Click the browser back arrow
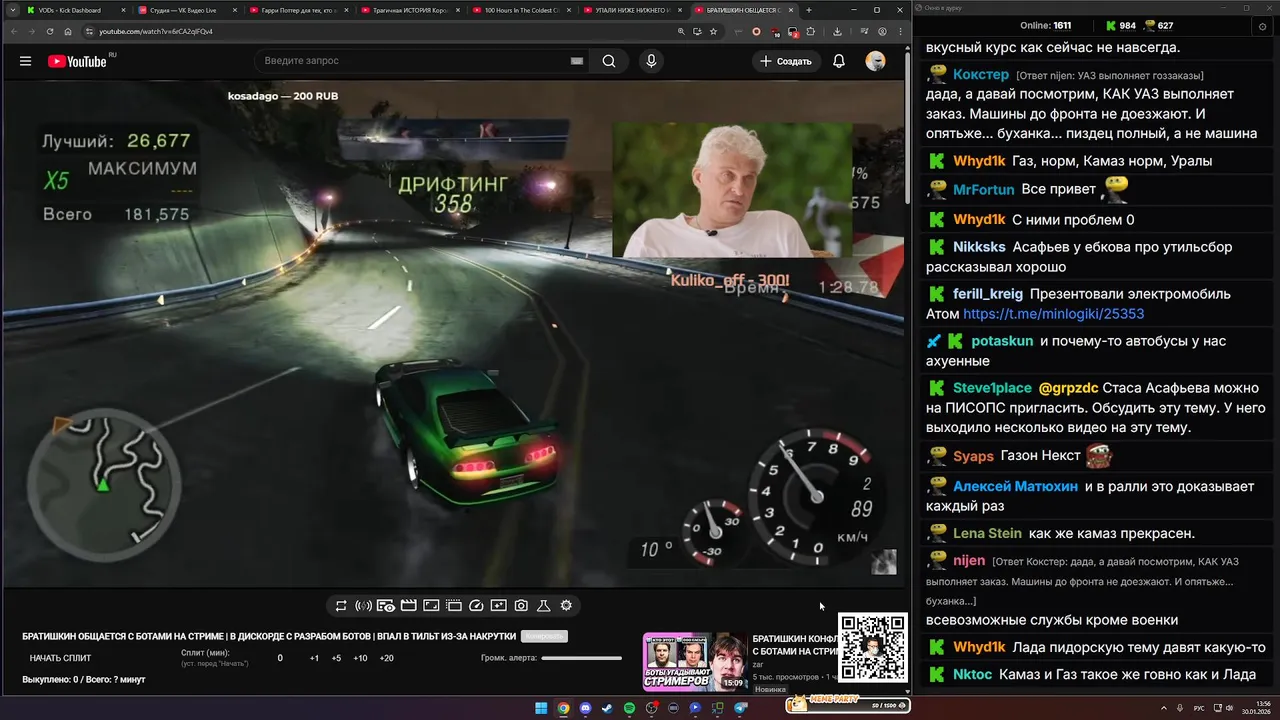Viewport: 1280px width, 720px height. pyautogui.click(x=13, y=31)
